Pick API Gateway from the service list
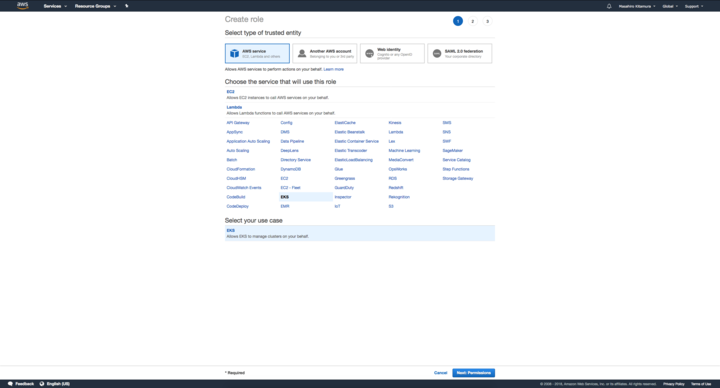 coord(238,123)
